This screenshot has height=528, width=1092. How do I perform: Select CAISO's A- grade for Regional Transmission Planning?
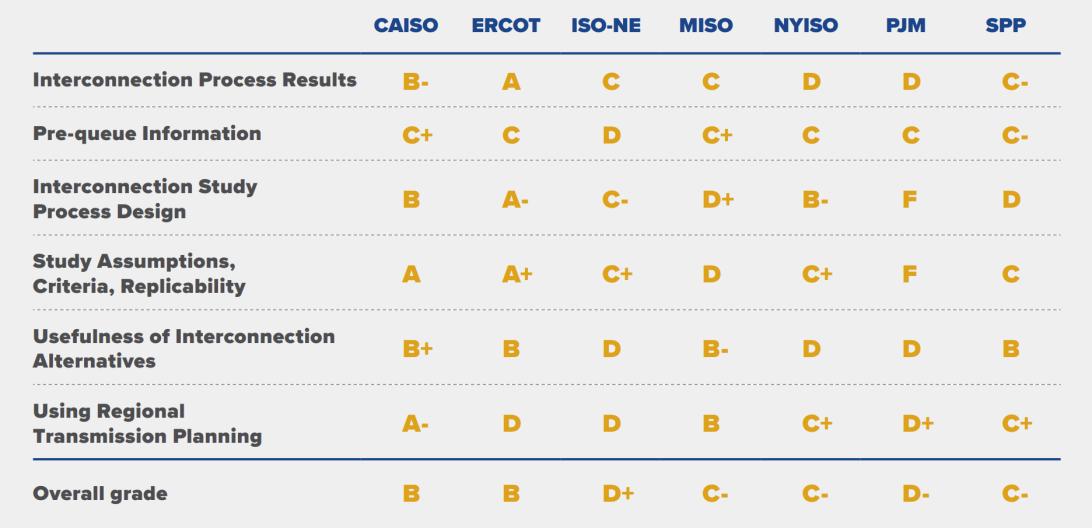(416, 424)
